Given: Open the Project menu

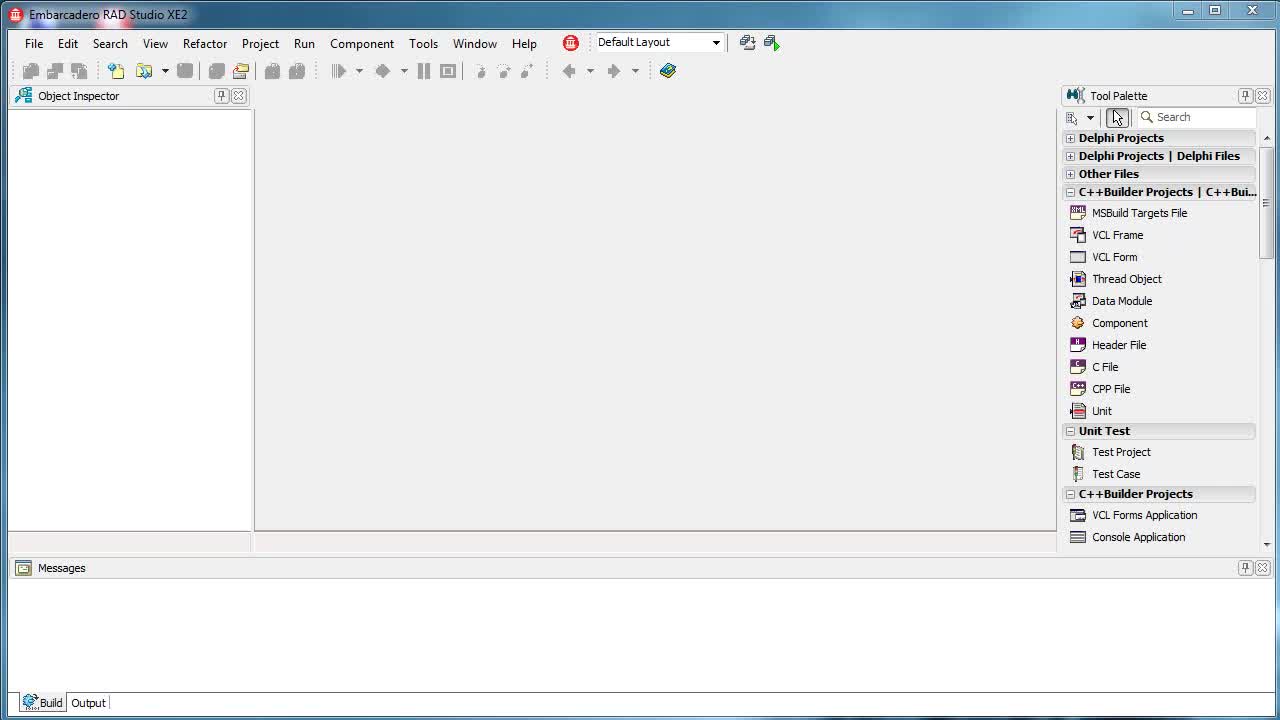Looking at the screenshot, I should pos(260,43).
